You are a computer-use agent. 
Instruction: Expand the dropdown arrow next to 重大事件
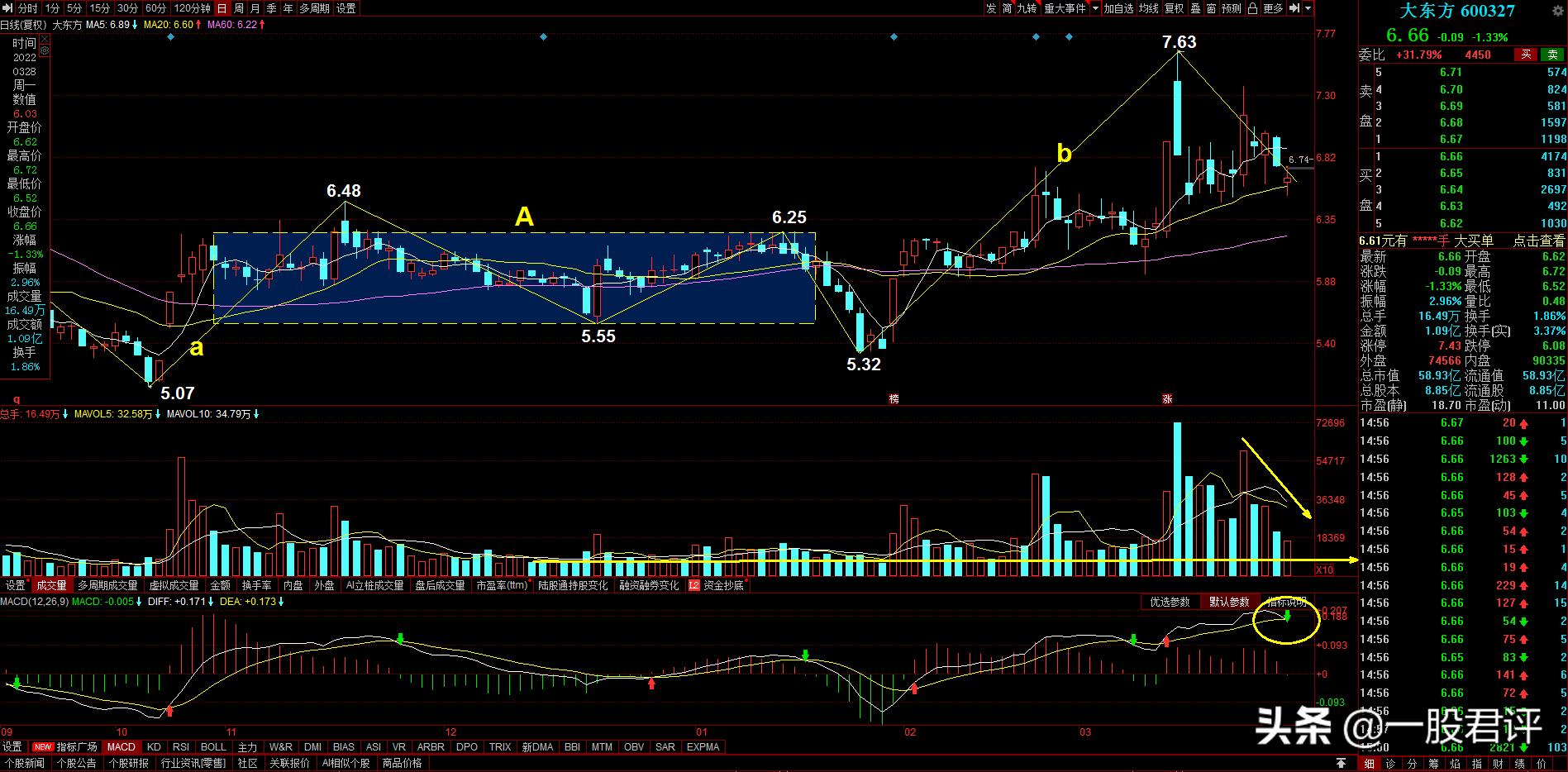pyautogui.click(x=1096, y=8)
